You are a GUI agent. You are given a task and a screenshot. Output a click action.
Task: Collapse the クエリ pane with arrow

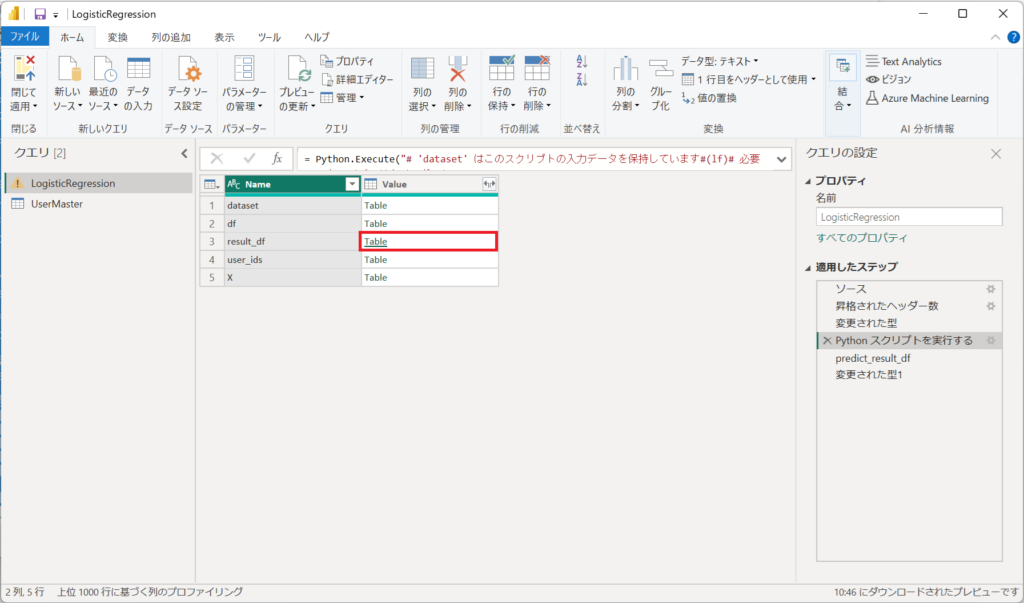tap(184, 153)
